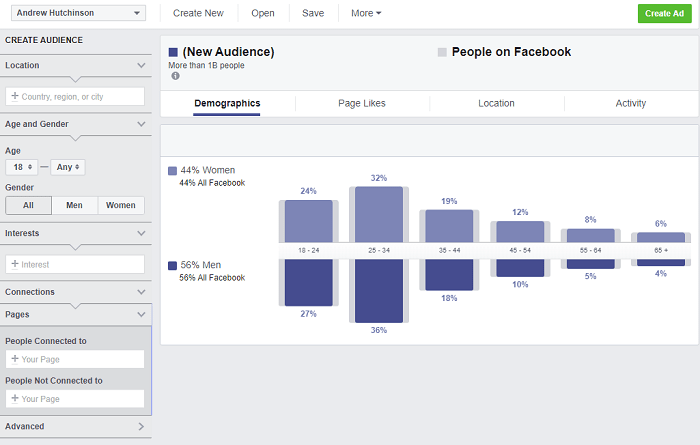700x445 pixels.
Task: Click the Interest input field
Action: pos(75,264)
